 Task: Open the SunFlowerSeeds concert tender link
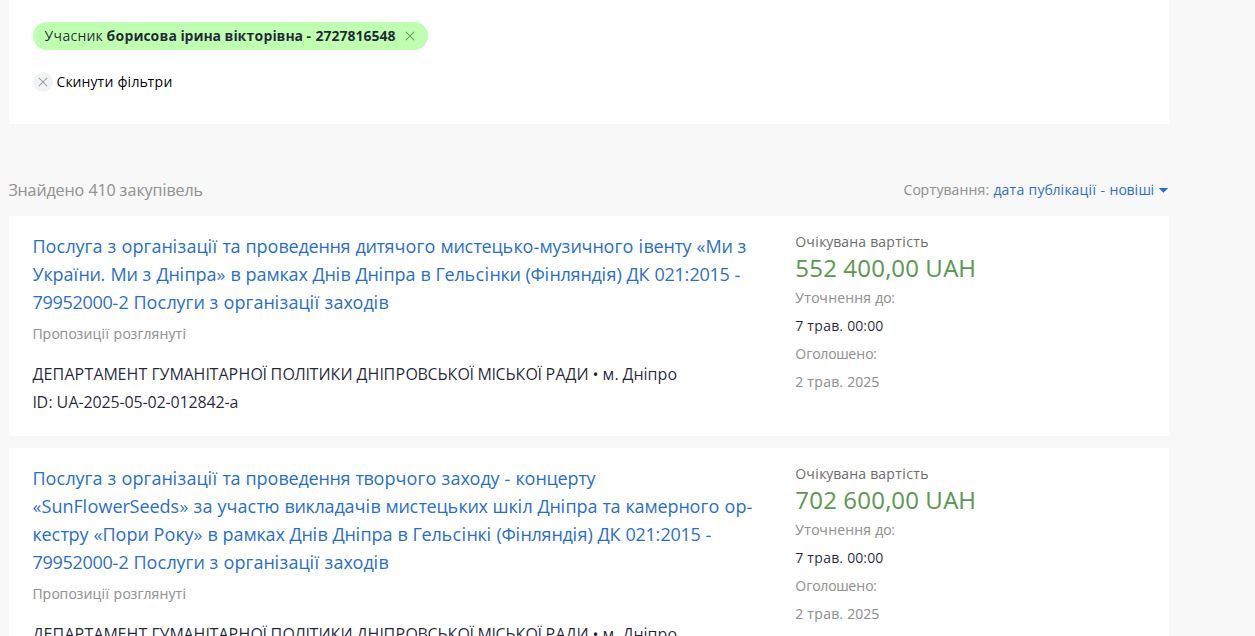[390, 508]
